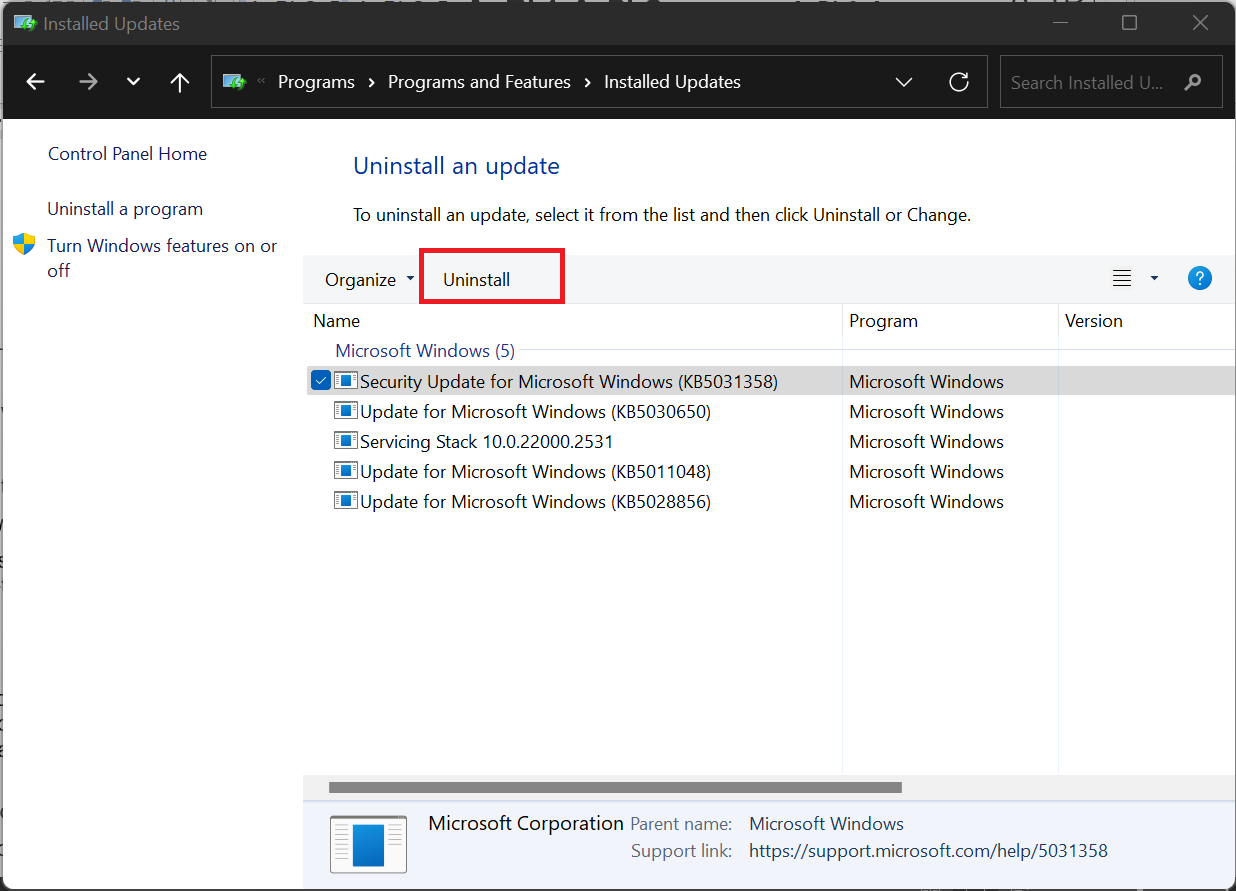
Task: Click Installed Updates breadcrumb segment
Action: pyautogui.click(x=672, y=82)
